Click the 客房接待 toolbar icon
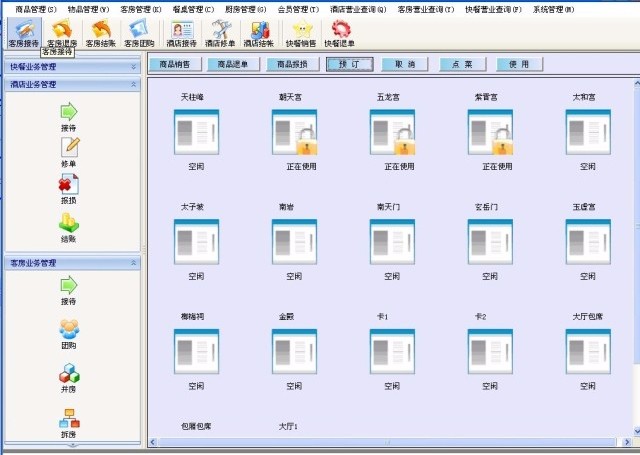This screenshot has height=455, width=640. coord(24,33)
